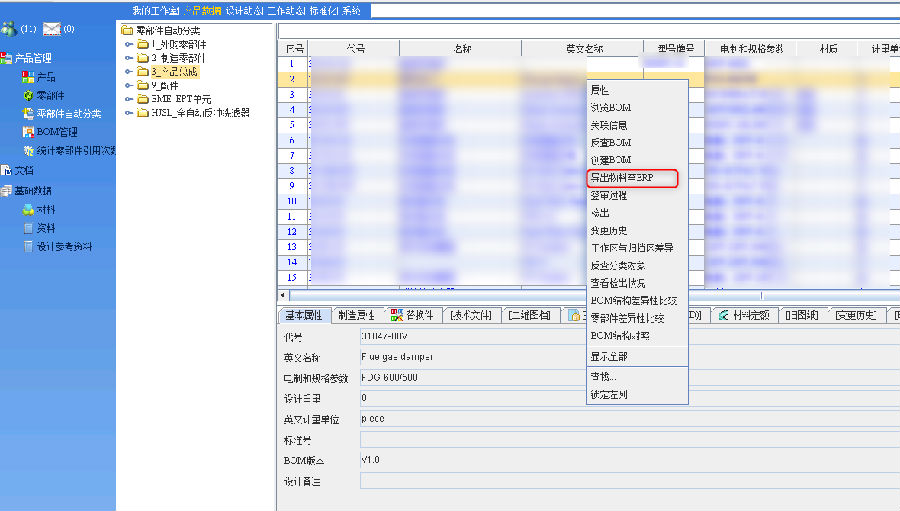Expand the HUSL_ folder tree node
Viewport: 900px width, 511px height.
coord(129,113)
